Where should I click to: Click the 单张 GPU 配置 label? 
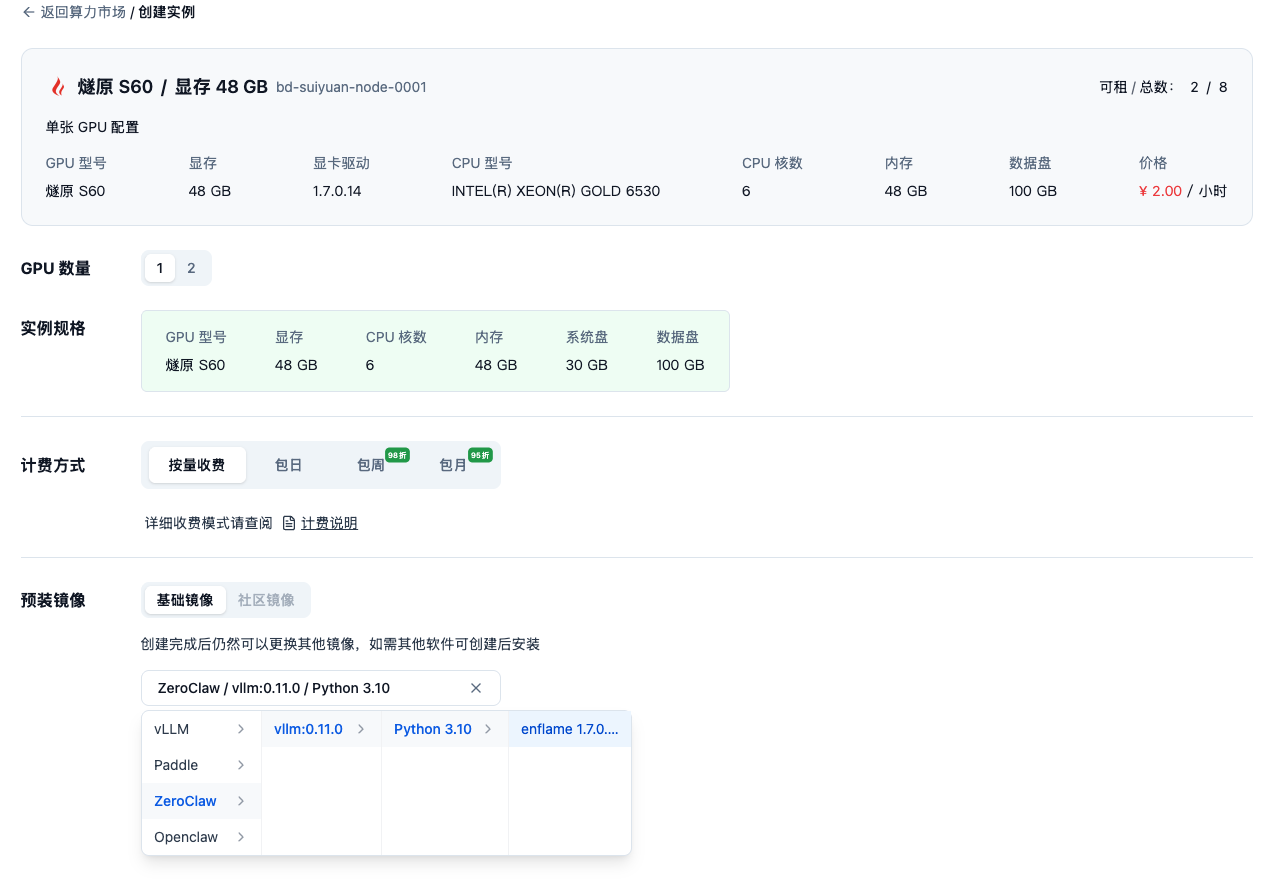pyautogui.click(x=92, y=127)
